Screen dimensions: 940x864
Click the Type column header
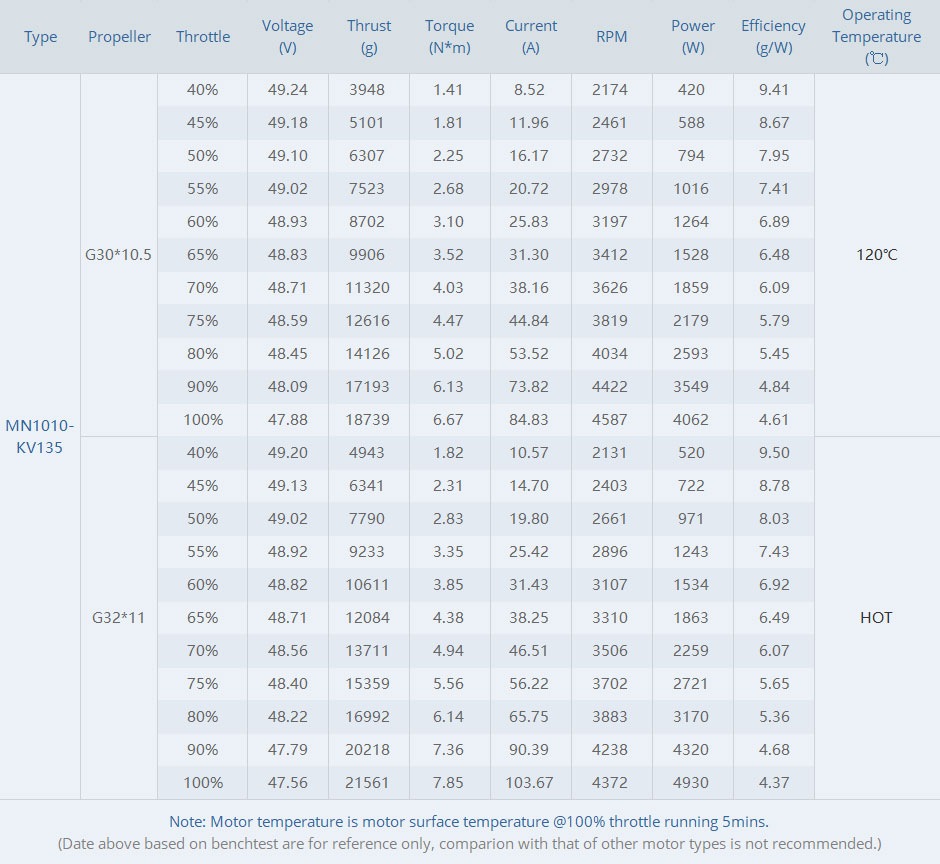pyautogui.click(x=41, y=37)
